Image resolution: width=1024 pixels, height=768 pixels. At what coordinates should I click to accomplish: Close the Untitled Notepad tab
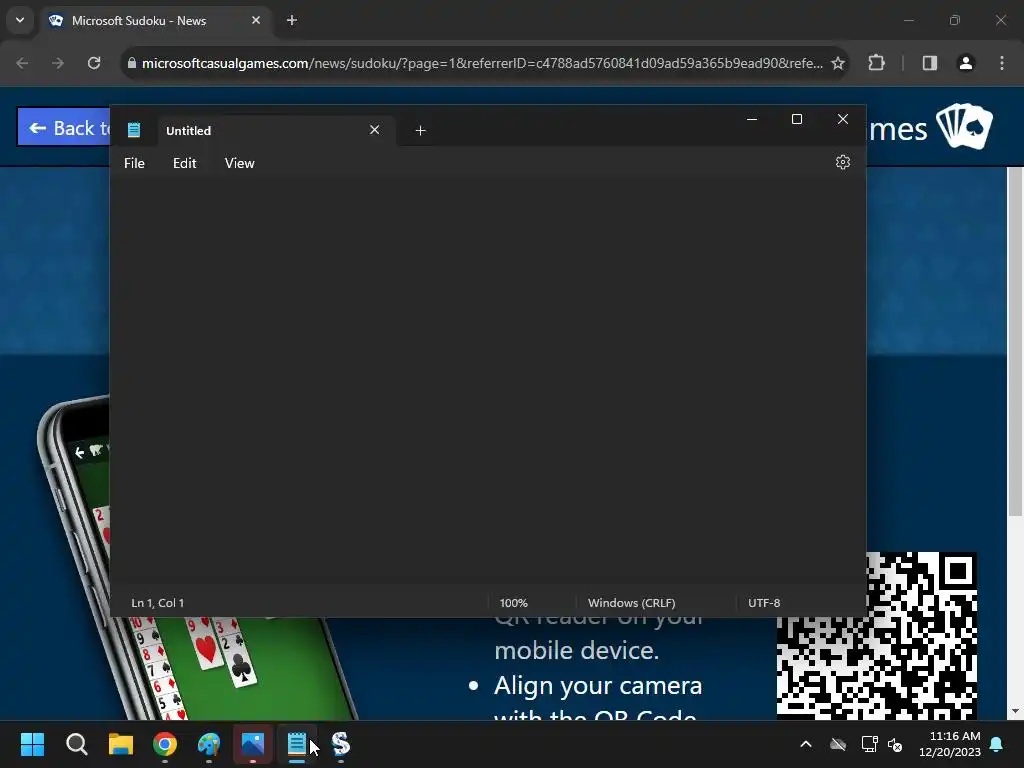374,130
